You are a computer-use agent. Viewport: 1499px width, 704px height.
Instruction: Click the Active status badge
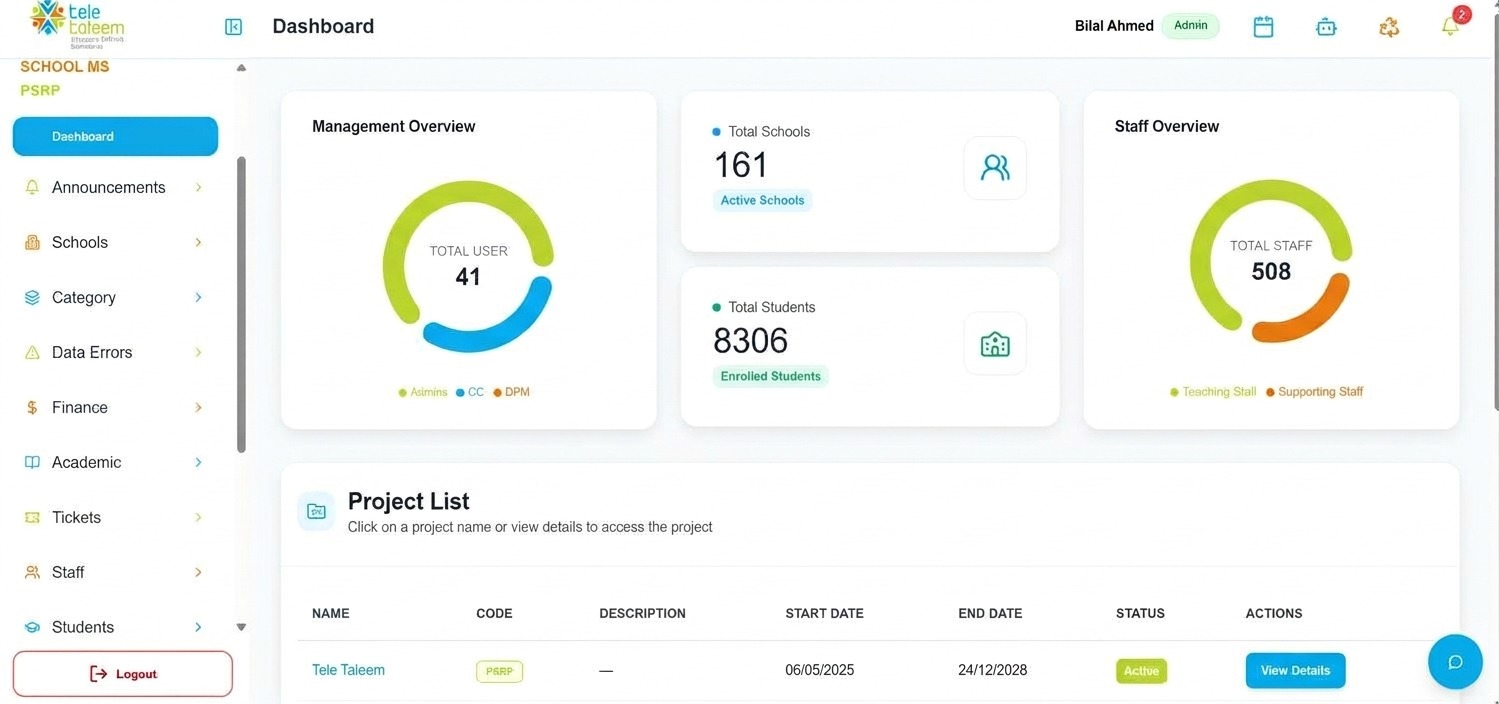(1141, 671)
